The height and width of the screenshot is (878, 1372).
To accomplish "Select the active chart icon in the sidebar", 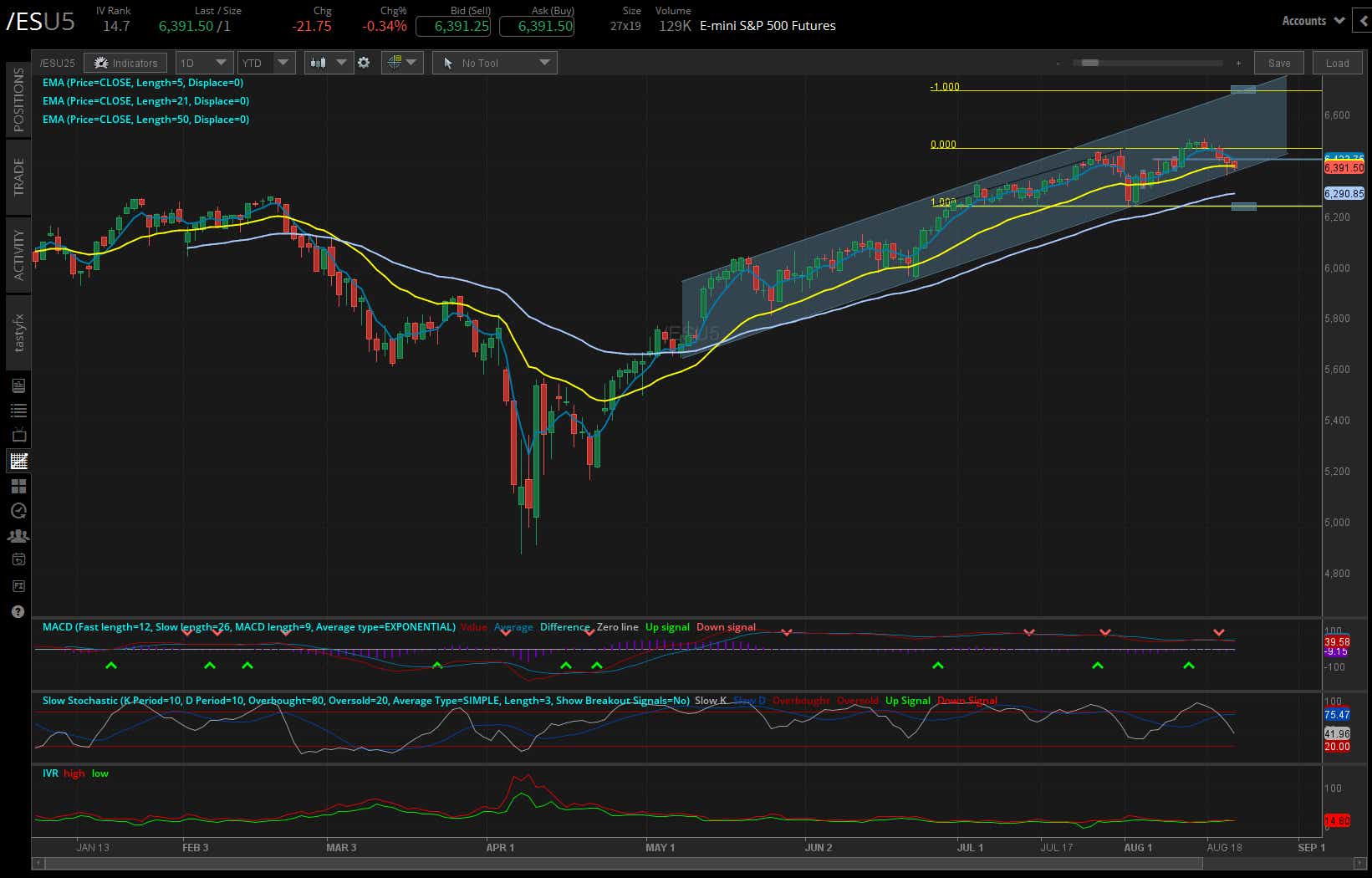I will click(18, 461).
